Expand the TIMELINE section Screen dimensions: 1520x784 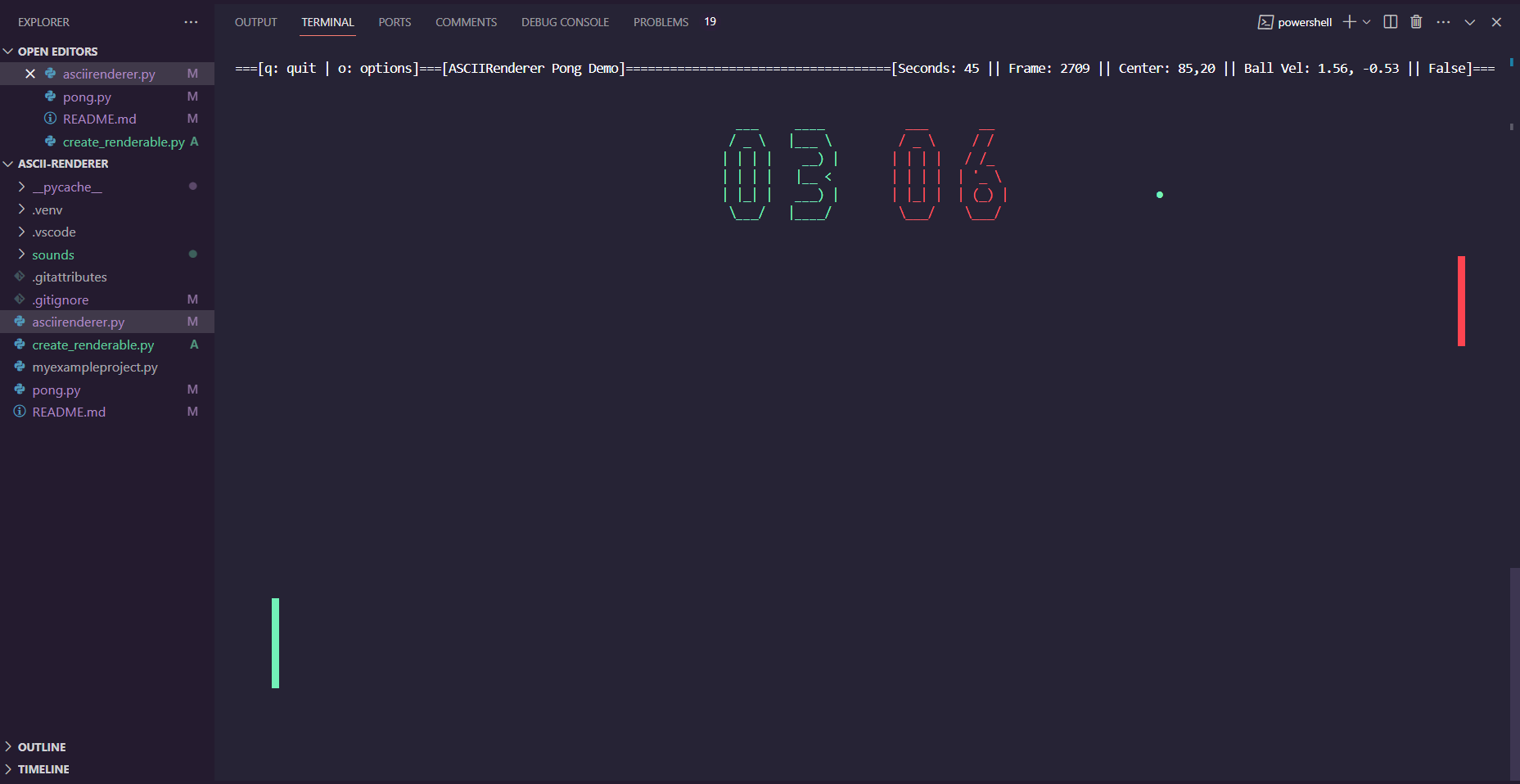[x=43, y=769]
